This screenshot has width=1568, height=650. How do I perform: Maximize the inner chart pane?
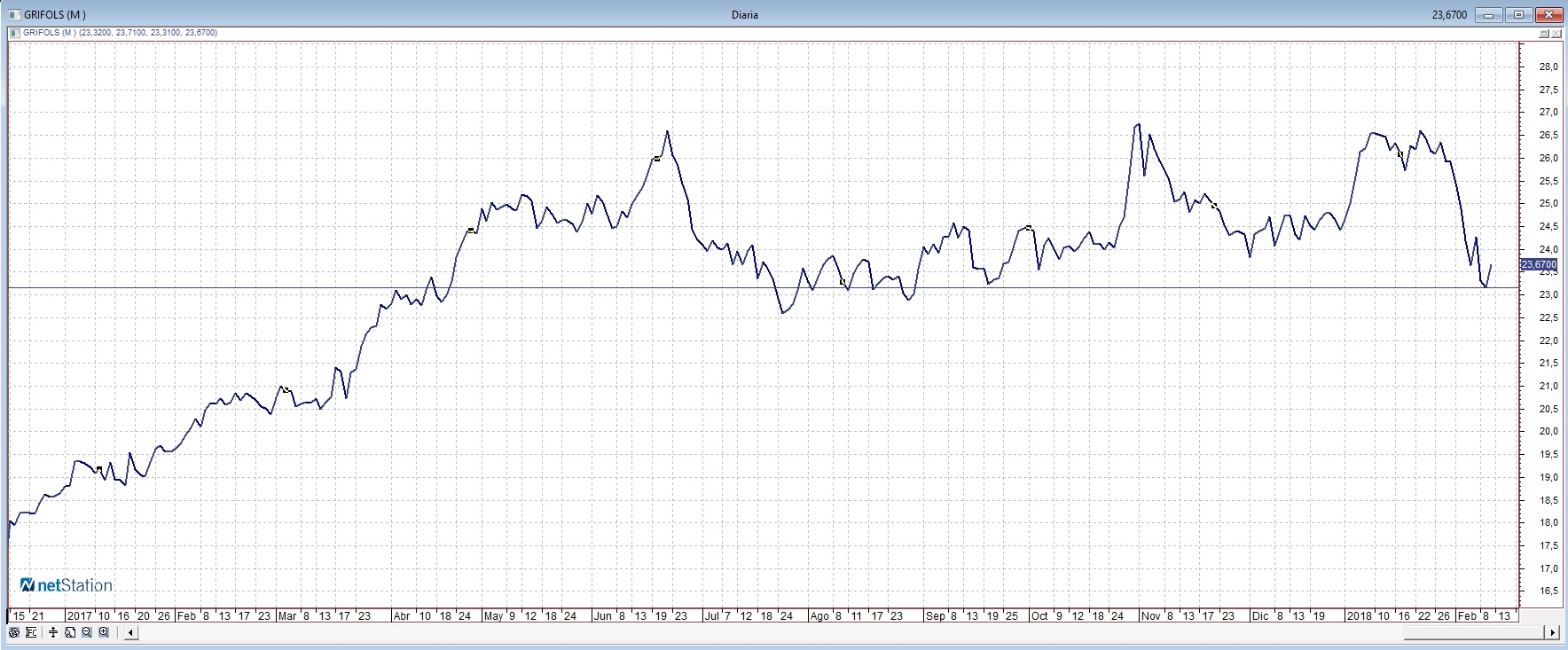tap(1544, 33)
